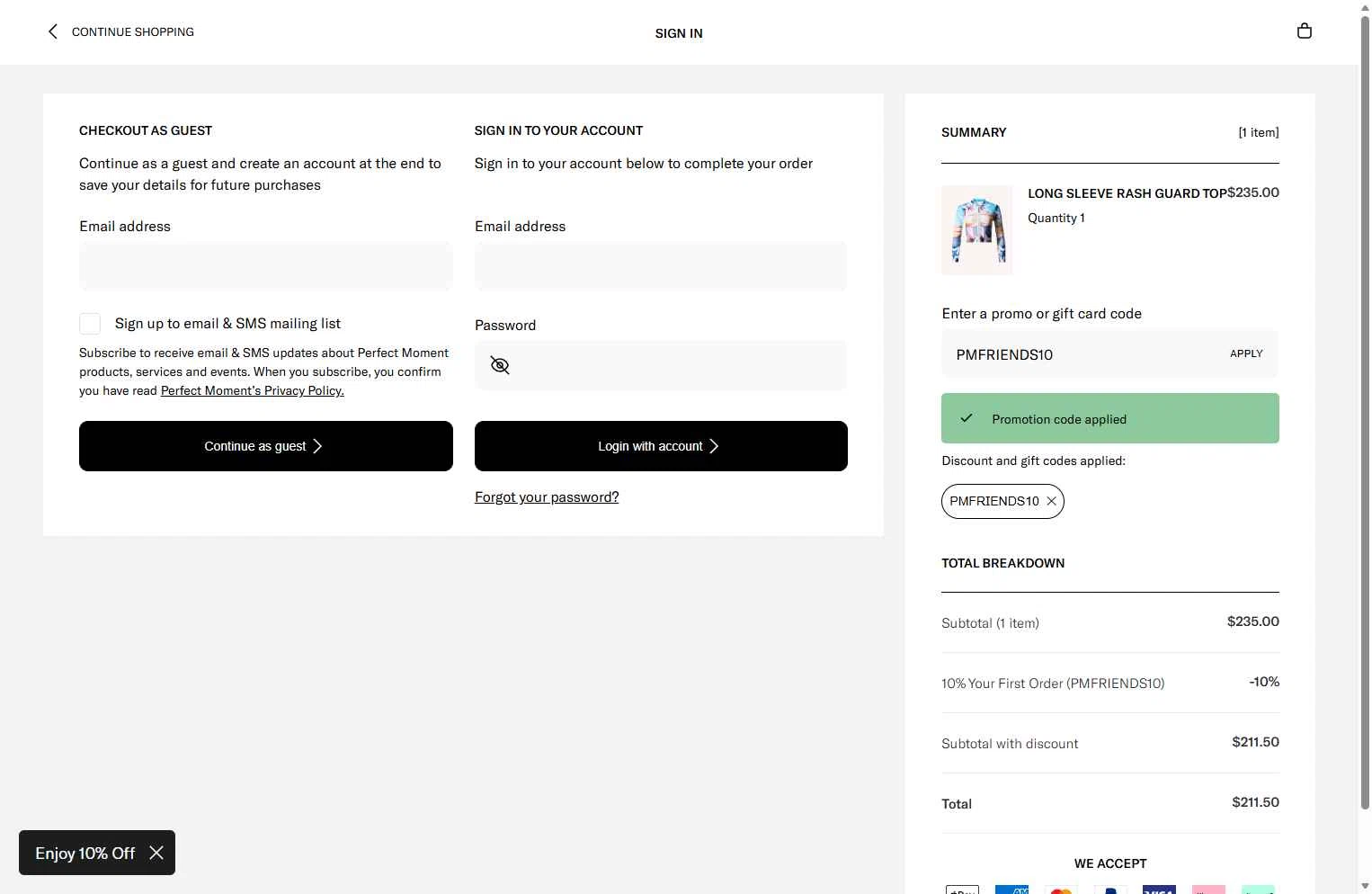Viewport: 1372px width, 894px height.
Task: Enable email & SMS mailing list checkbox
Action: (x=90, y=324)
